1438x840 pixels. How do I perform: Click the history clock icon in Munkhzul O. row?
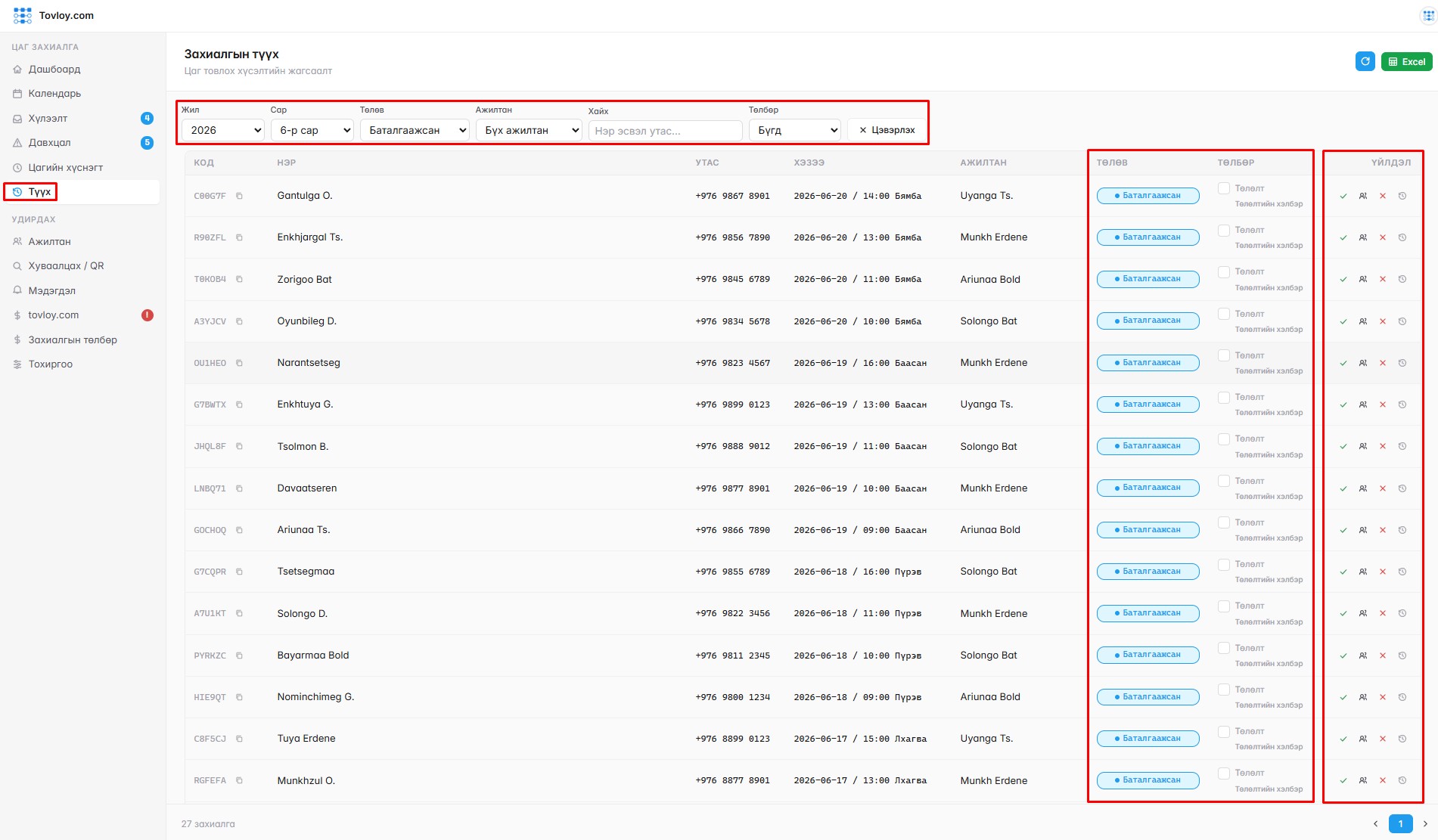1402,780
